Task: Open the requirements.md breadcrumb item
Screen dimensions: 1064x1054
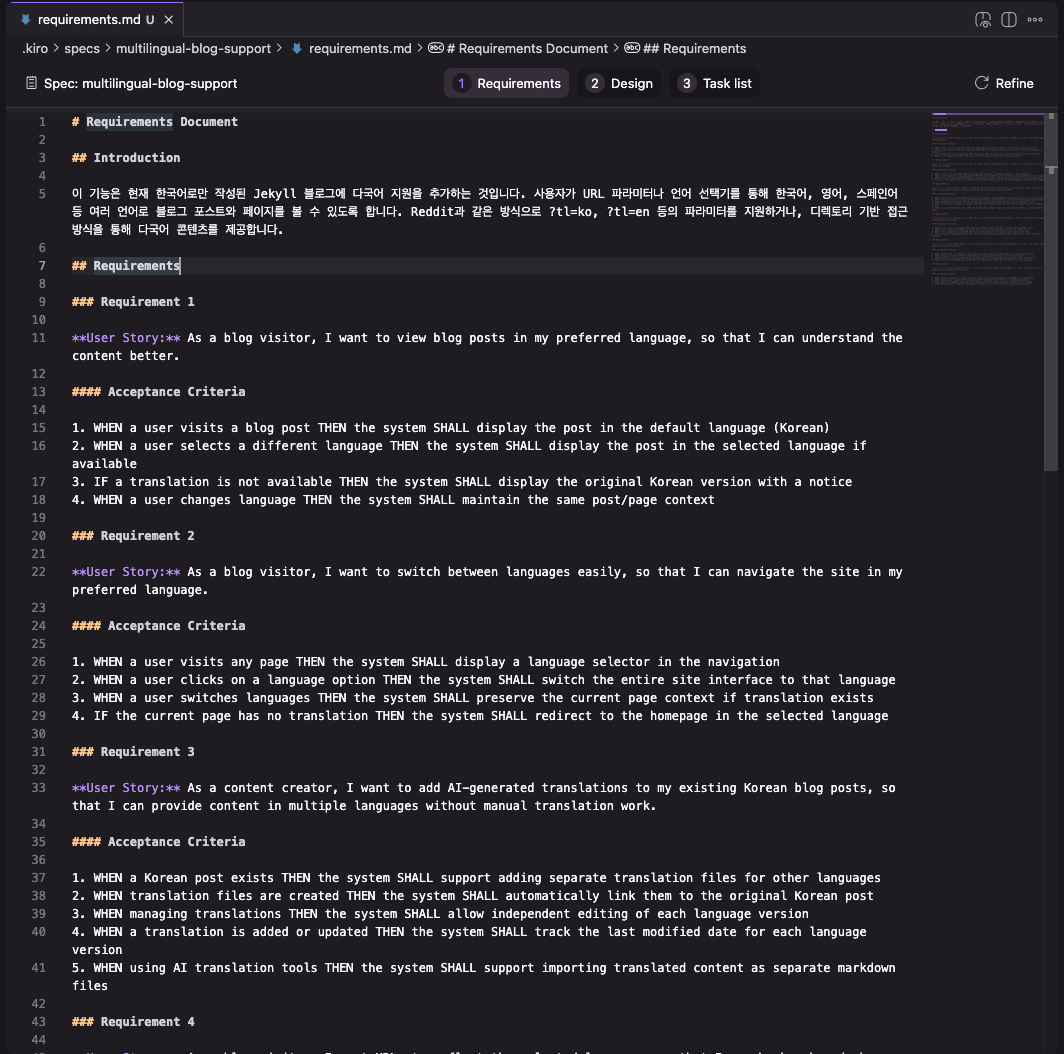Action: click(360, 48)
